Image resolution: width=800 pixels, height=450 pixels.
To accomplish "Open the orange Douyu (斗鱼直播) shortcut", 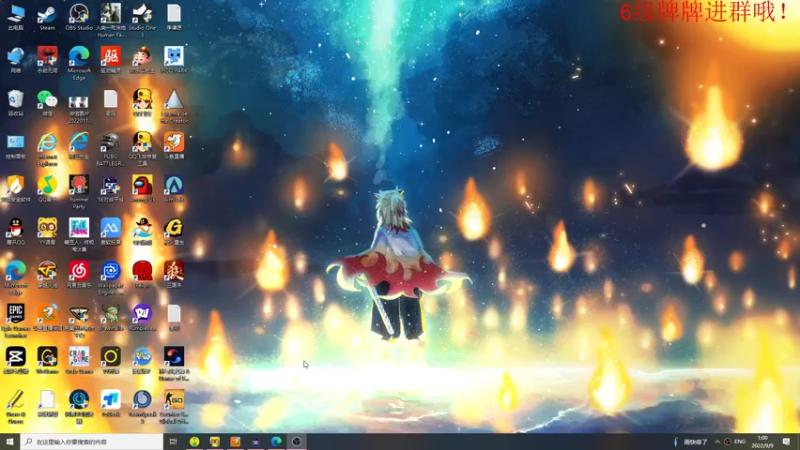I will tap(174, 146).
